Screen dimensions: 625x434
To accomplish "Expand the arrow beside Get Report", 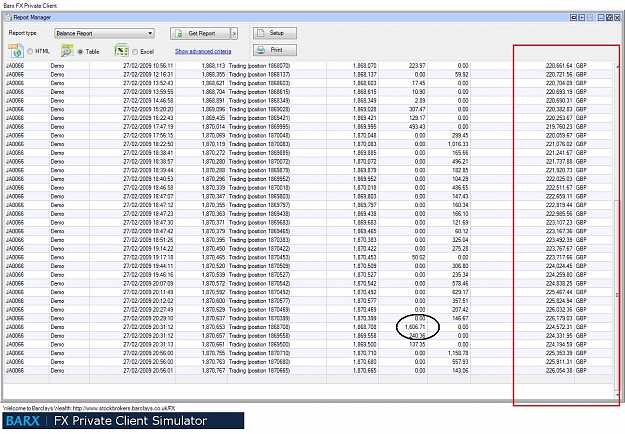I will pyautogui.click(x=234, y=33).
